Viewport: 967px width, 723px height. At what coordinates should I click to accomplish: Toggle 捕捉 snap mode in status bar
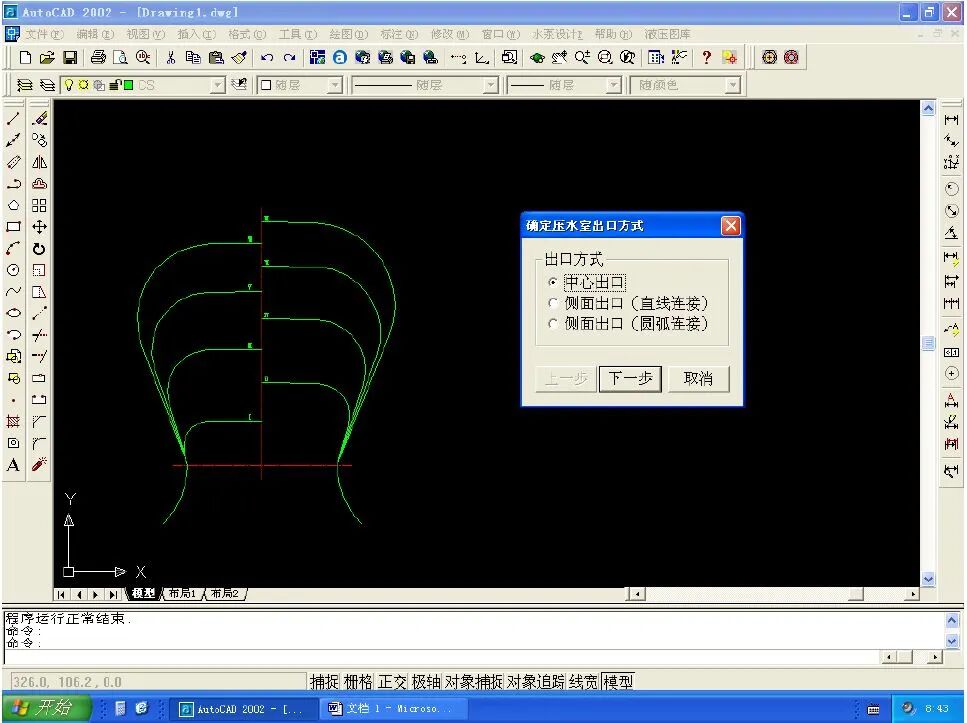click(324, 682)
